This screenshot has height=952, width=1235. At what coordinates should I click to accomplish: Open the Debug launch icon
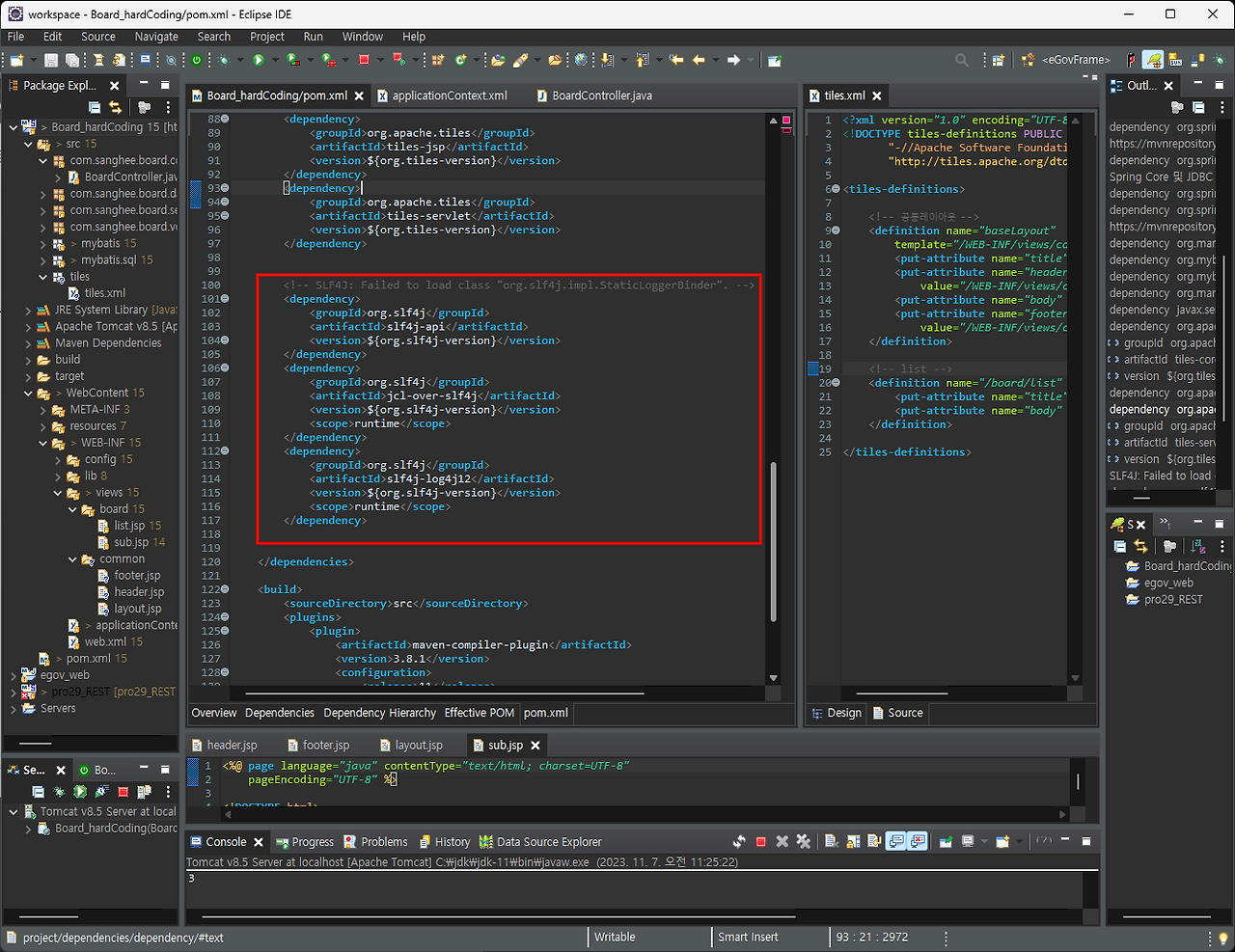coord(224,59)
